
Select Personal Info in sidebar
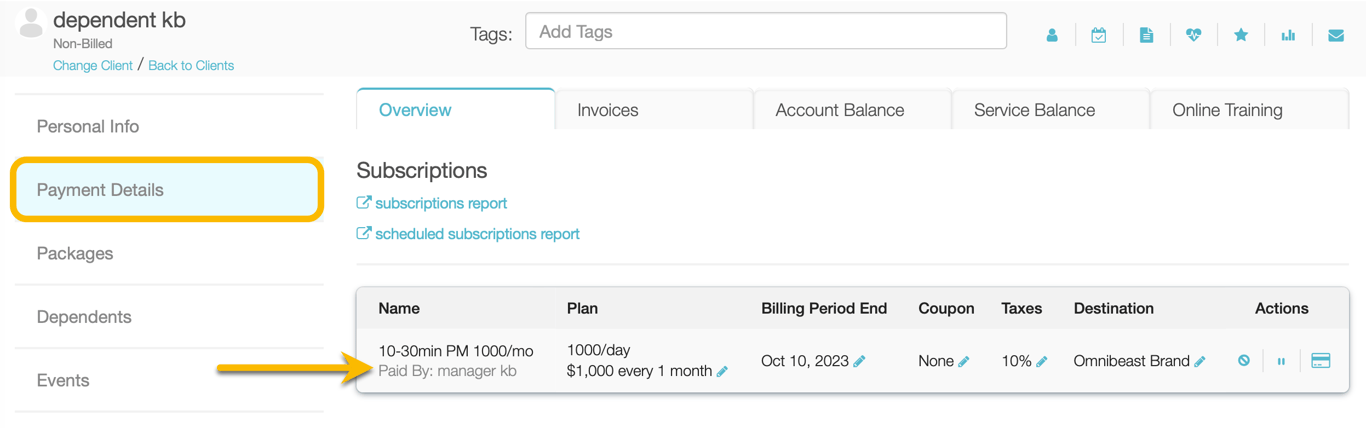tap(169, 126)
